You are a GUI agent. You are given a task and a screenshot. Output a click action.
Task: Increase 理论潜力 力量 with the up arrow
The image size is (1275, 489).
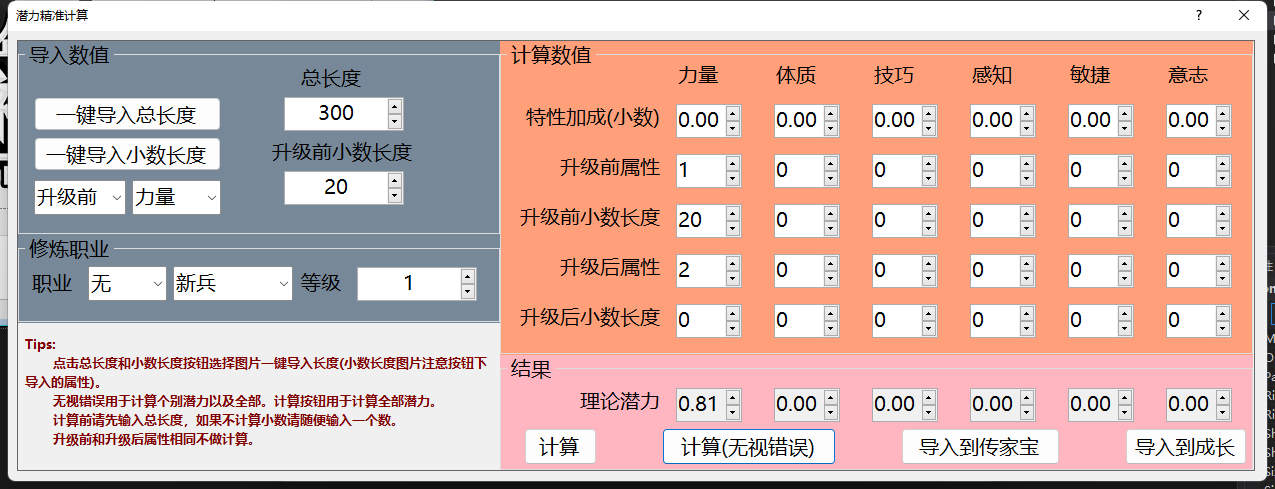[733, 397]
